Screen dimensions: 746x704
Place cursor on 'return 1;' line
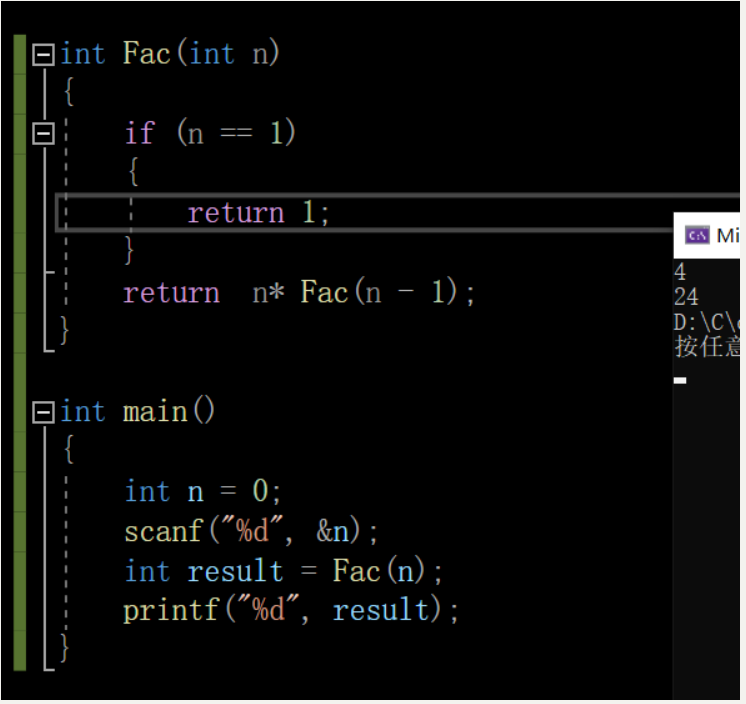[258, 212]
